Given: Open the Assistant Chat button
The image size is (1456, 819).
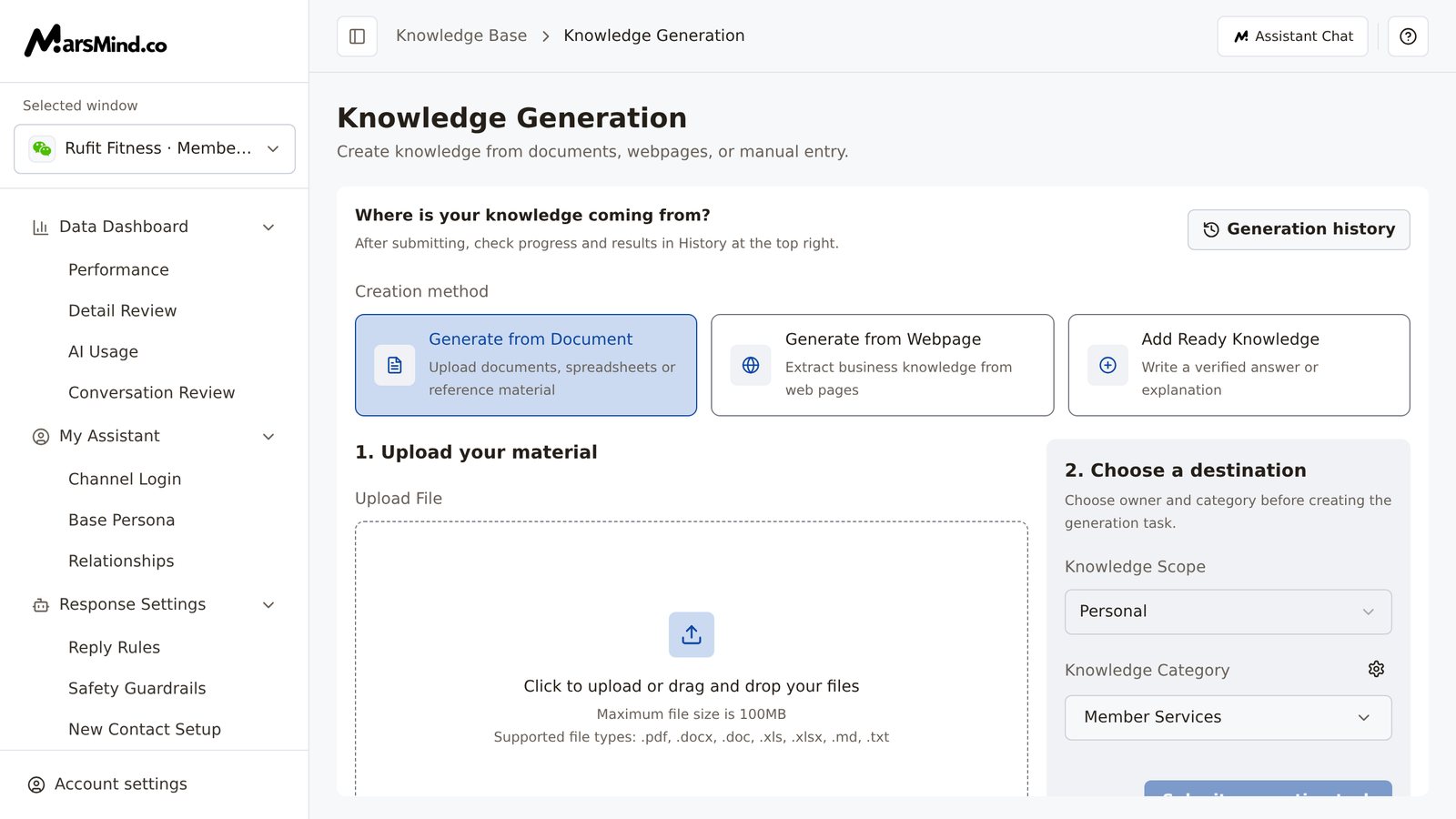Looking at the screenshot, I should click(x=1292, y=36).
